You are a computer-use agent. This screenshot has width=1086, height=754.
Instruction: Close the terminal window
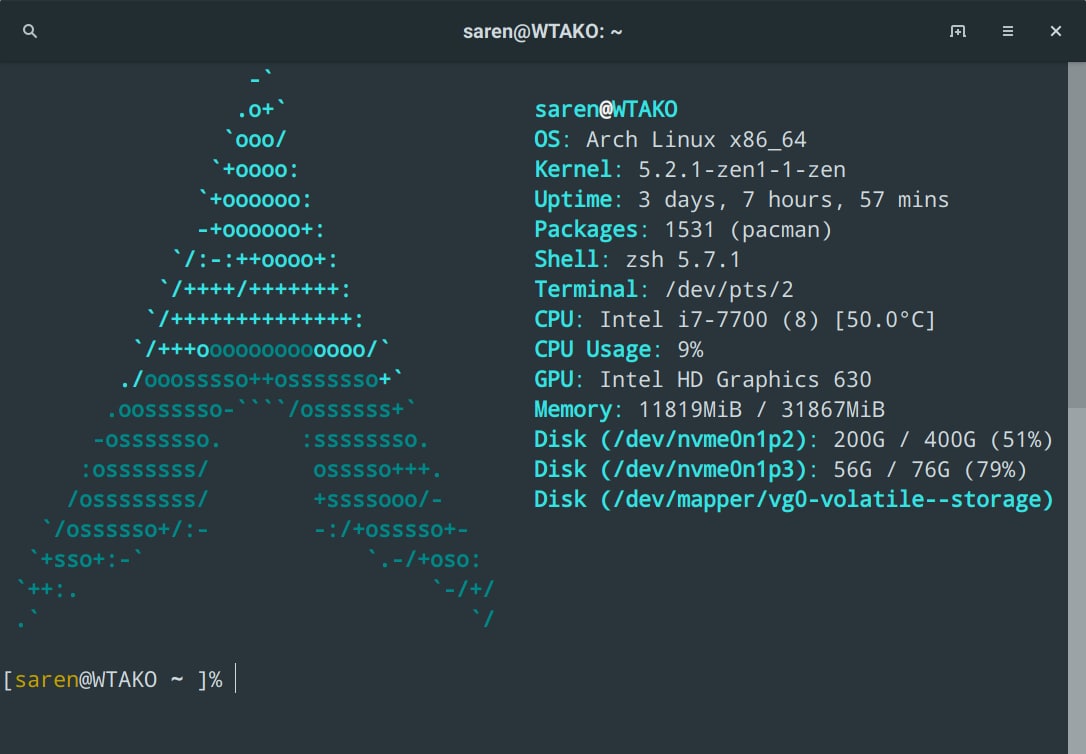(x=1056, y=31)
